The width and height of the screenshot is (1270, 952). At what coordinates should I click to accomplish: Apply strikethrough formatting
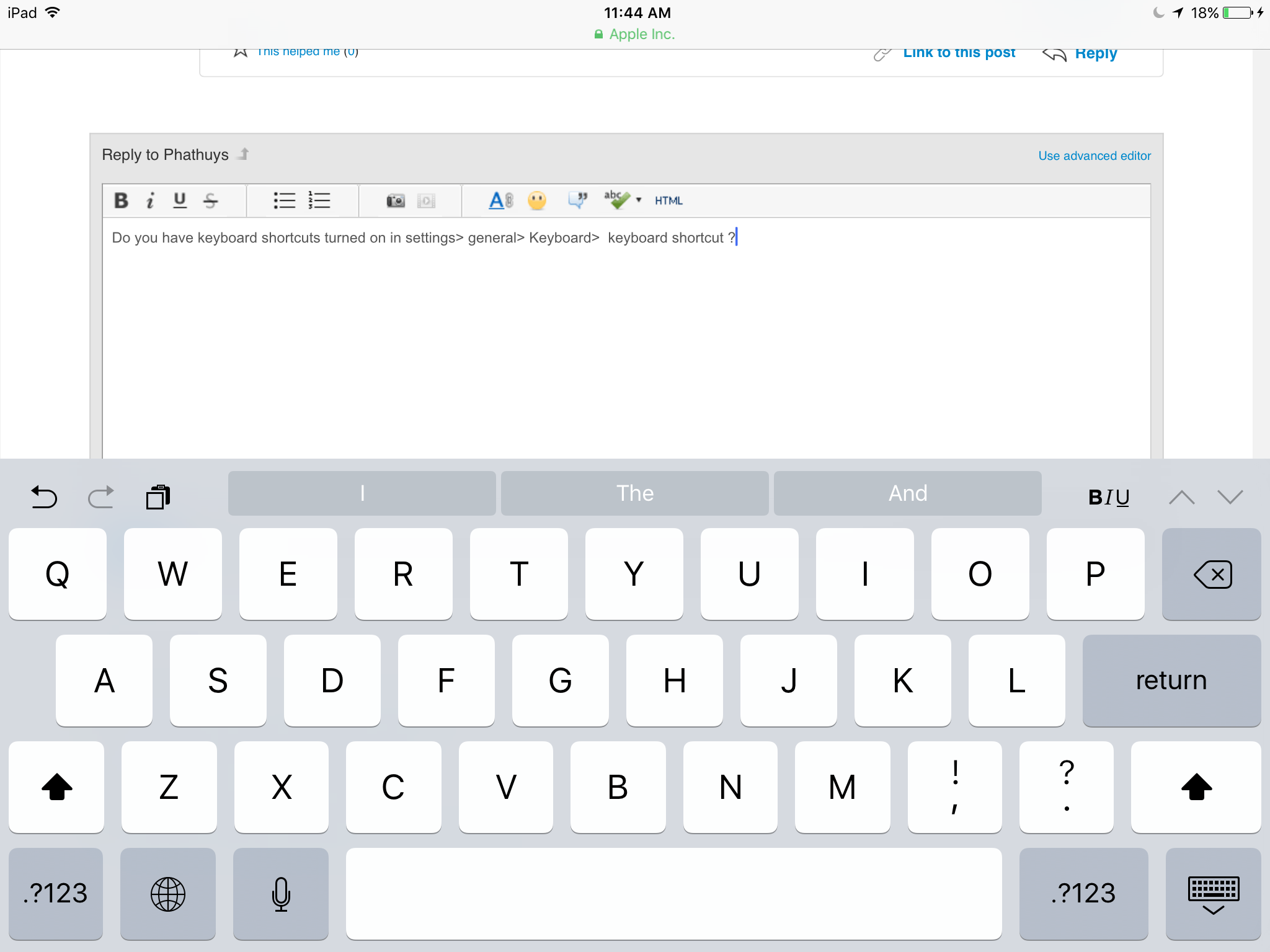coord(211,200)
